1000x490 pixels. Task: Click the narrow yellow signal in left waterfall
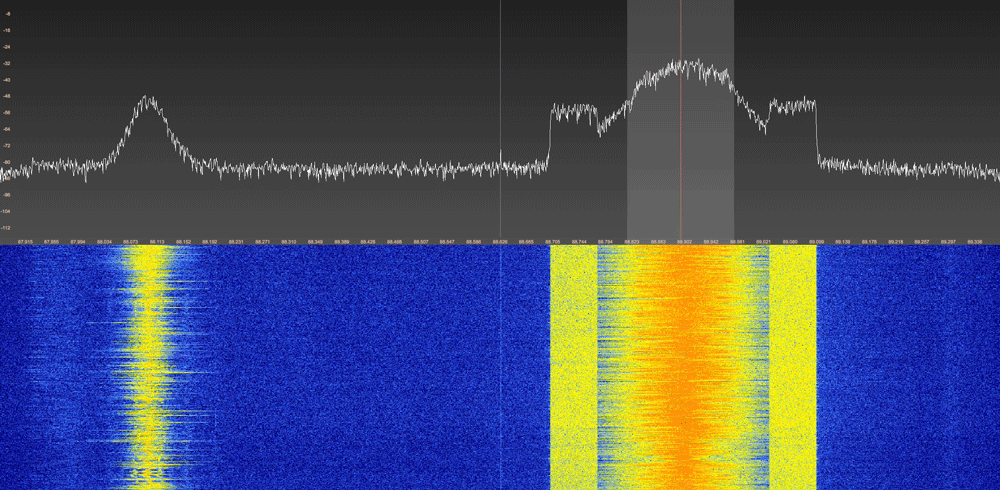(150, 370)
